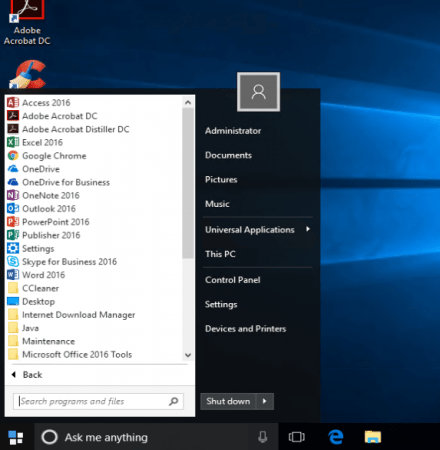Open This PC from the right pane
This screenshot has height=450, width=440.
point(220,254)
